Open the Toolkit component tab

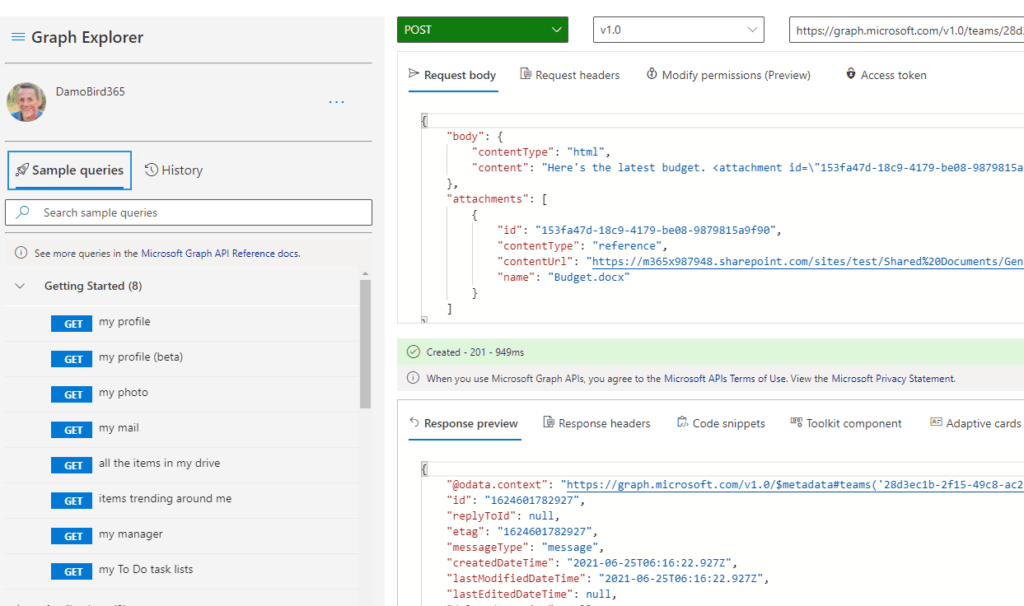pos(846,423)
